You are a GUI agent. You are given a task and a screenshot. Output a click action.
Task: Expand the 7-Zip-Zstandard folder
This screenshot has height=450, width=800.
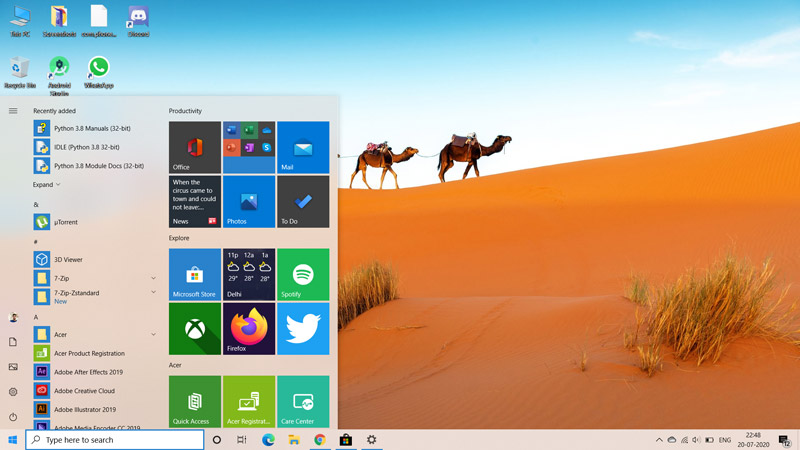(x=154, y=292)
